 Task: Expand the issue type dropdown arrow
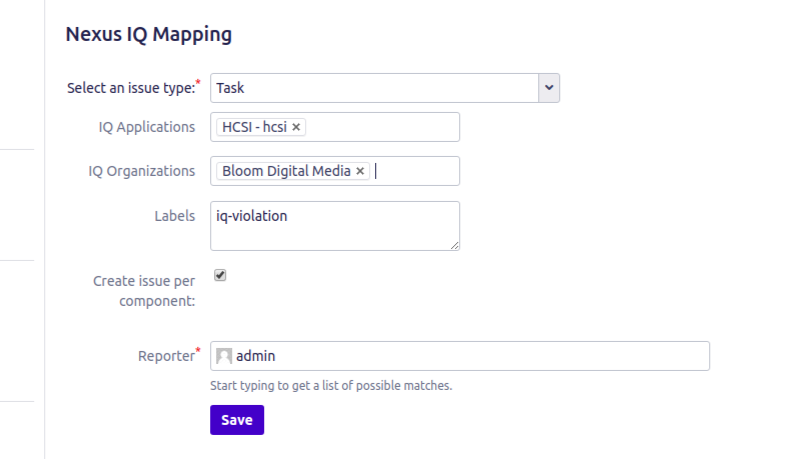click(x=548, y=88)
